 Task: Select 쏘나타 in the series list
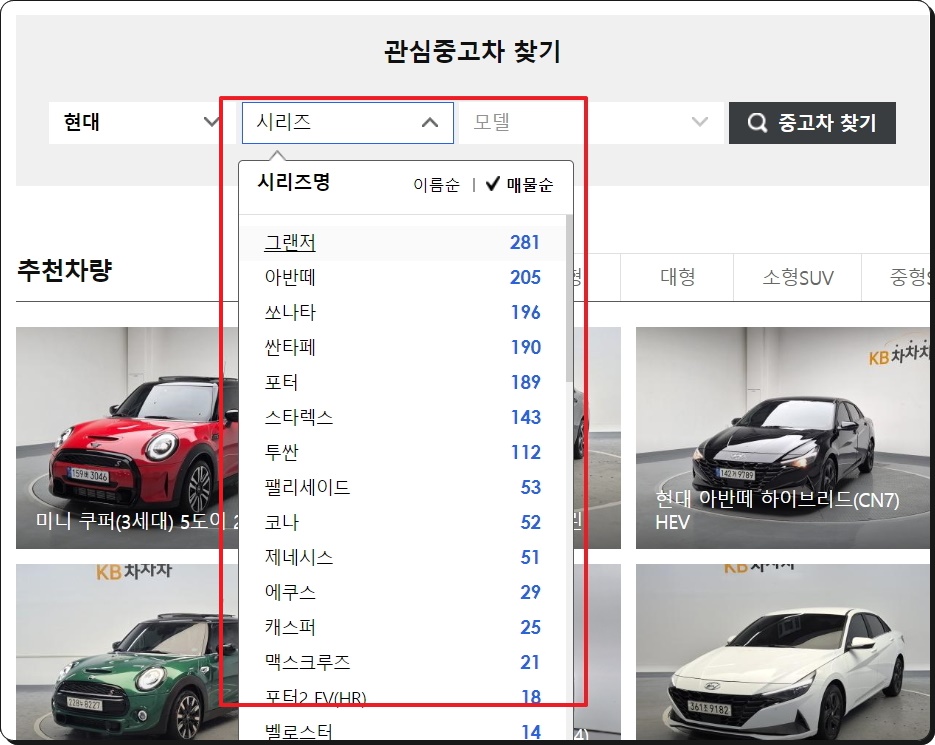[x=402, y=313]
